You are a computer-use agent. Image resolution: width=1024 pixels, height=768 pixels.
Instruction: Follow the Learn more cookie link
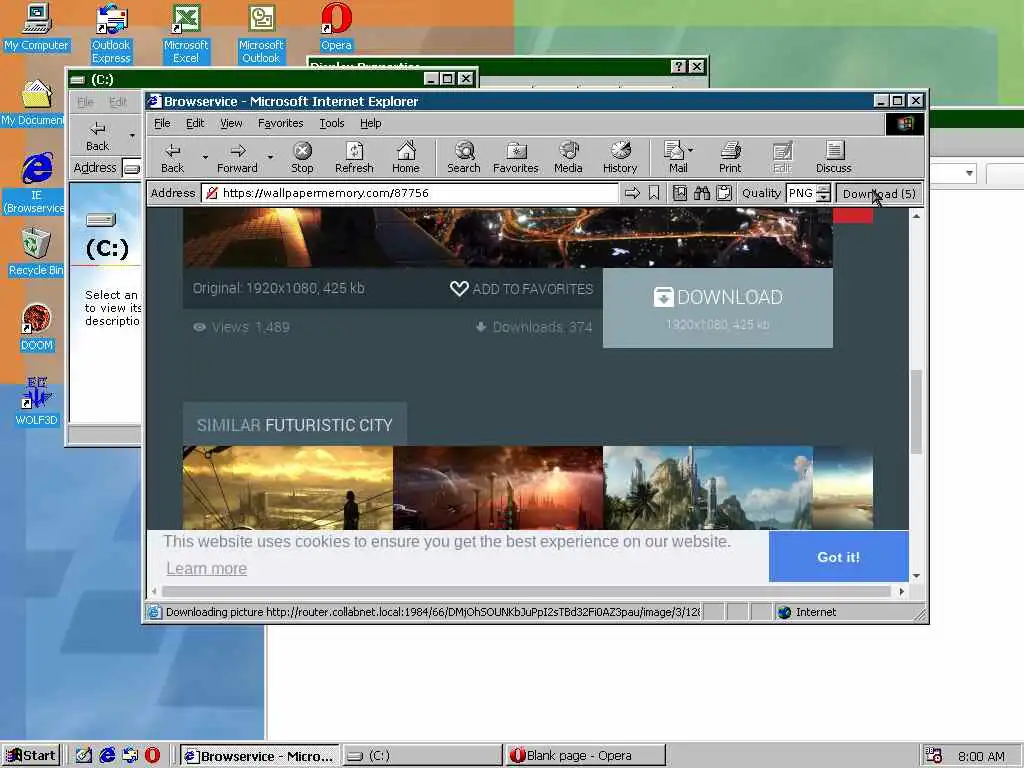(x=206, y=568)
